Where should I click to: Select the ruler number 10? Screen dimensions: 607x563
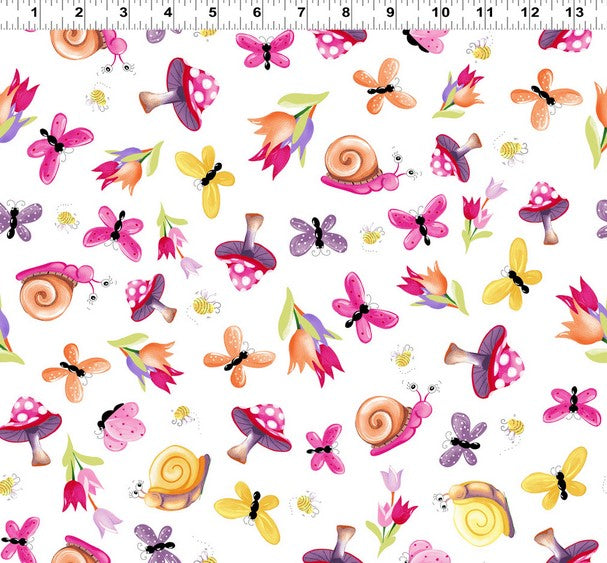[441, 12]
